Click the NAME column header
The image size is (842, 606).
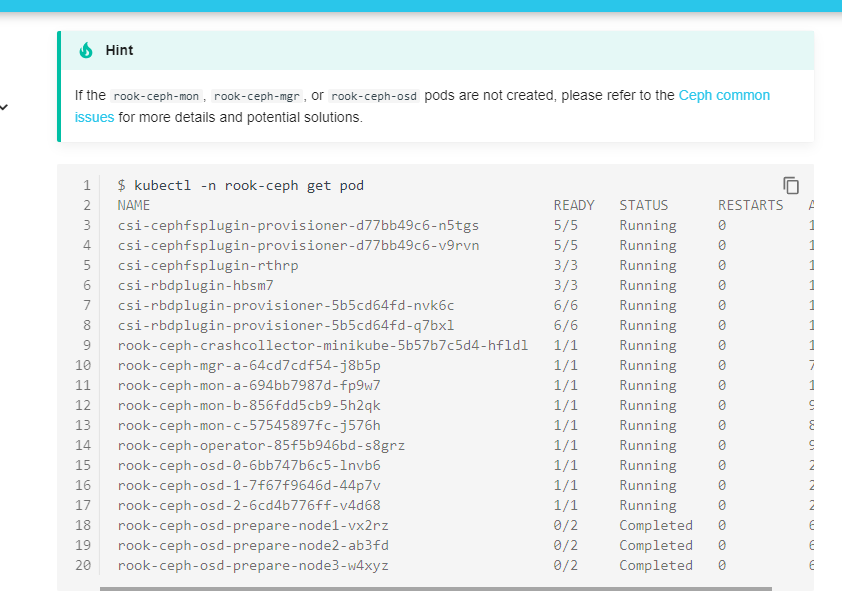click(x=134, y=206)
